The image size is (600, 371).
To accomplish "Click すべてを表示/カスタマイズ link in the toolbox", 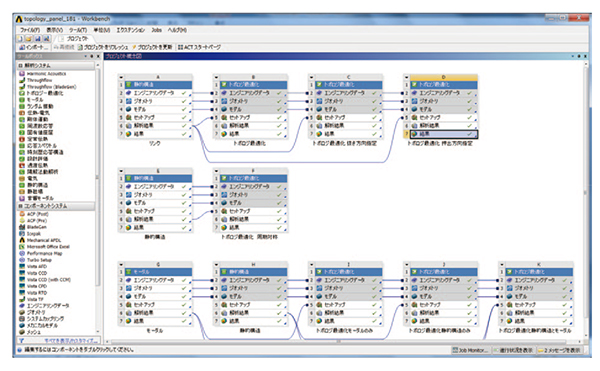I will click(x=72, y=340).
